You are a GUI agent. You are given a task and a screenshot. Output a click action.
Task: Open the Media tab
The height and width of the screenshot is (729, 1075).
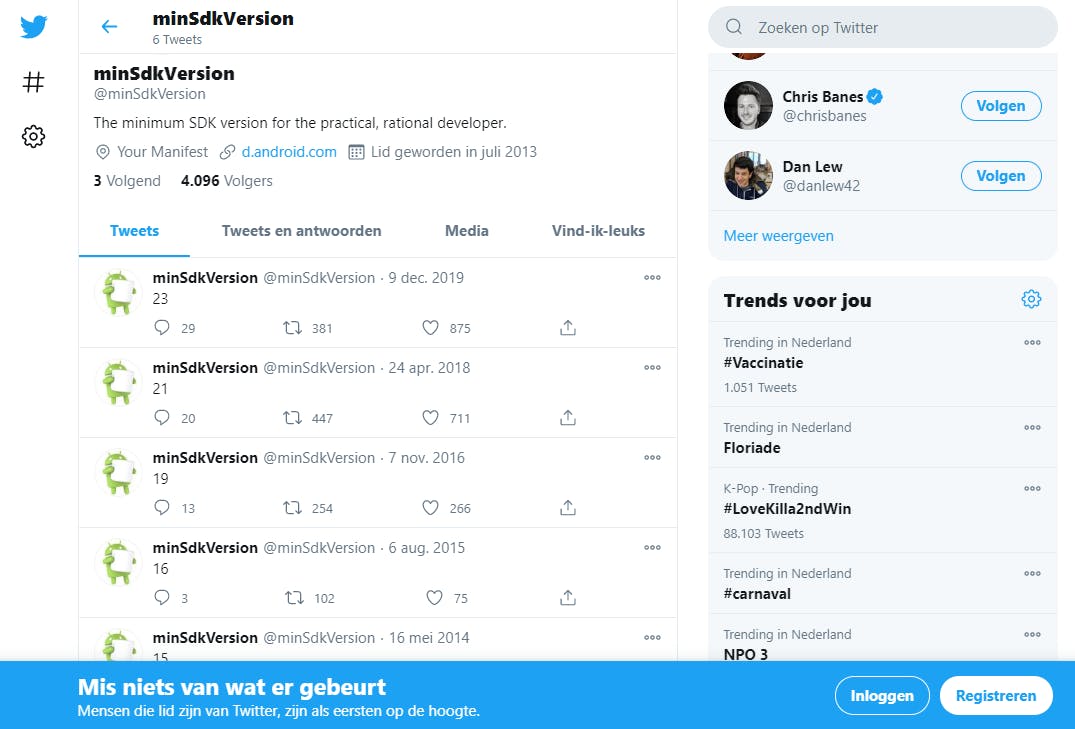pos(466,231)
